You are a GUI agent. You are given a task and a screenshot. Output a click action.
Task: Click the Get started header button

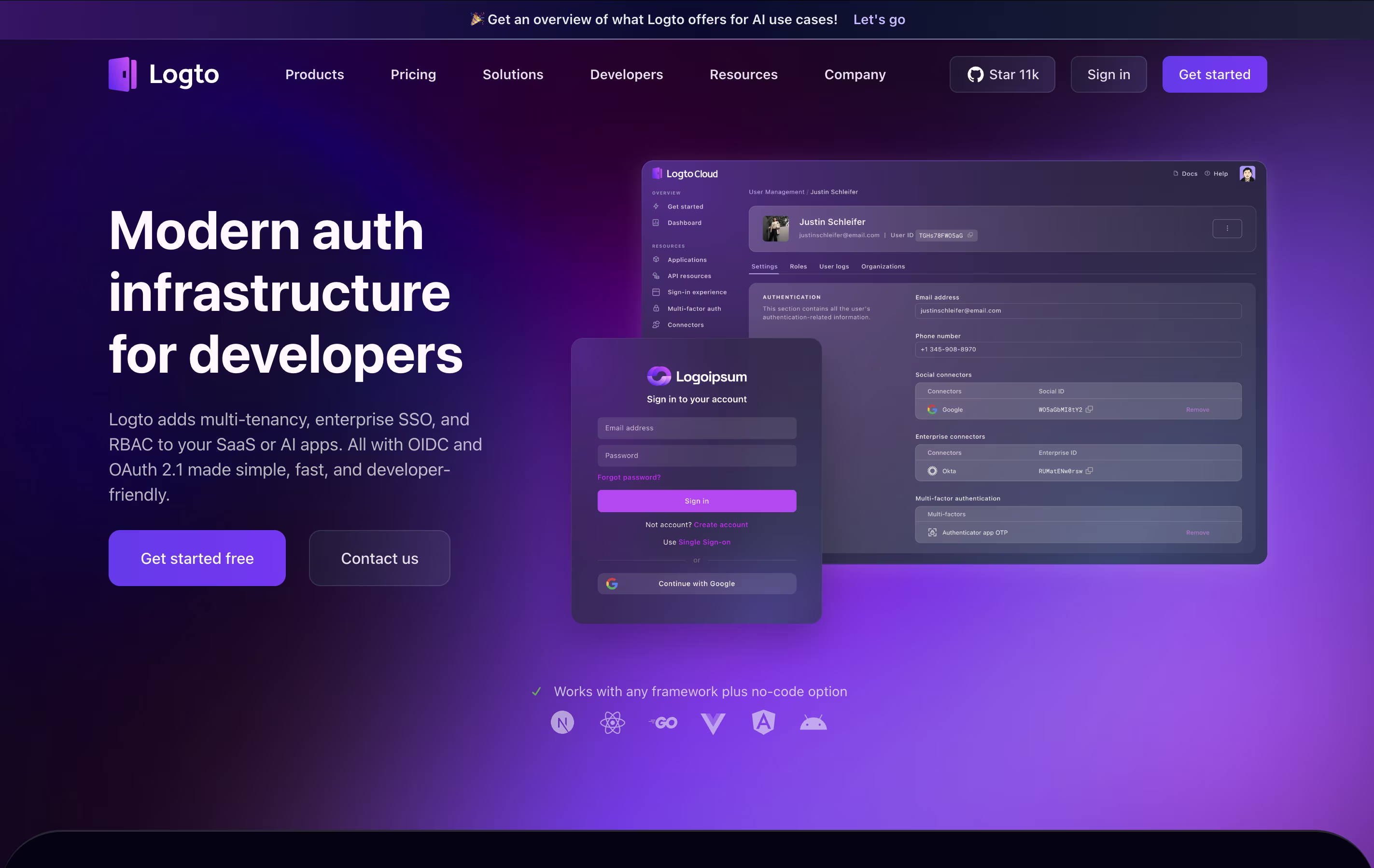(1214, 74)
